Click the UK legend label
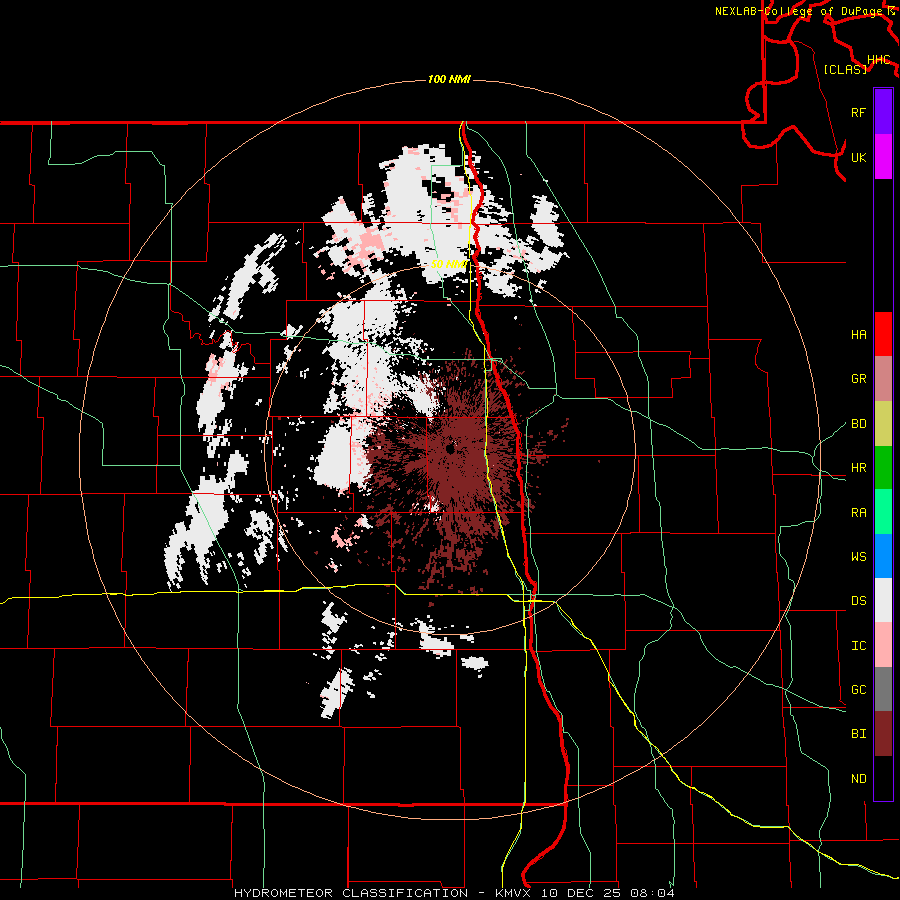Image resolution: width=900 pixels, height=900 pixels. (859, 157)
